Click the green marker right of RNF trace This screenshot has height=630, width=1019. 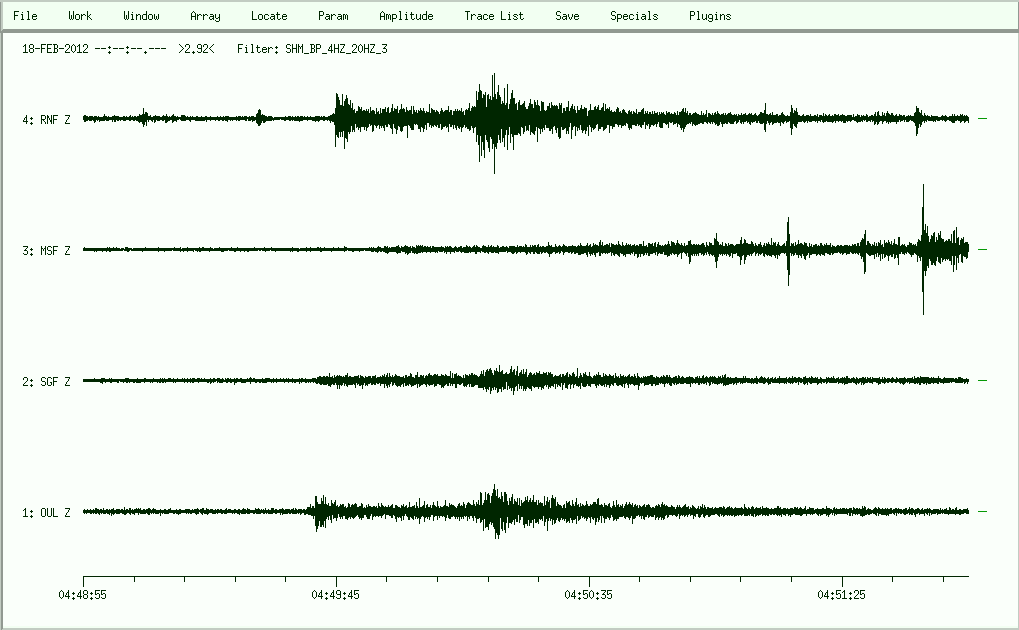coord(982,119)
